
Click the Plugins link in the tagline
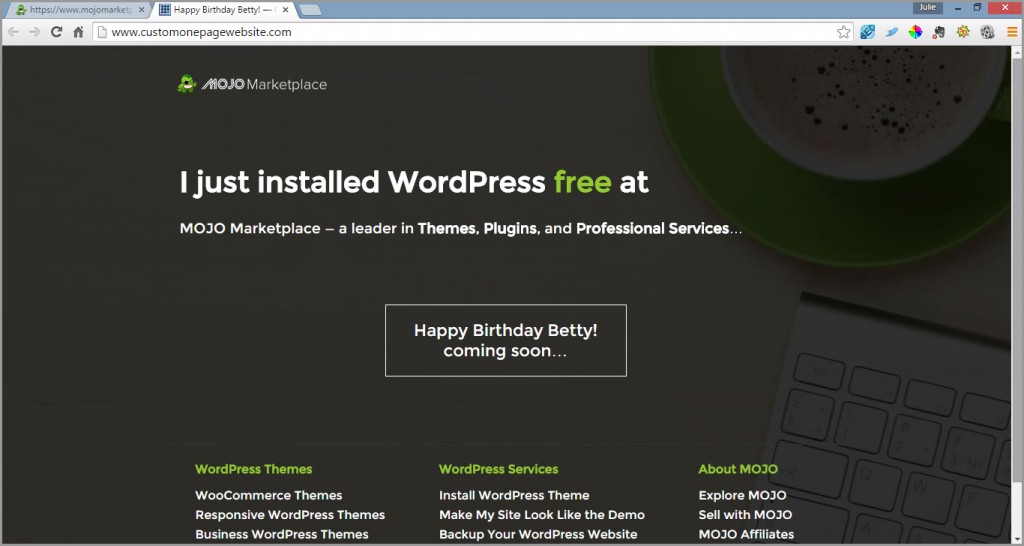(510, 229)
